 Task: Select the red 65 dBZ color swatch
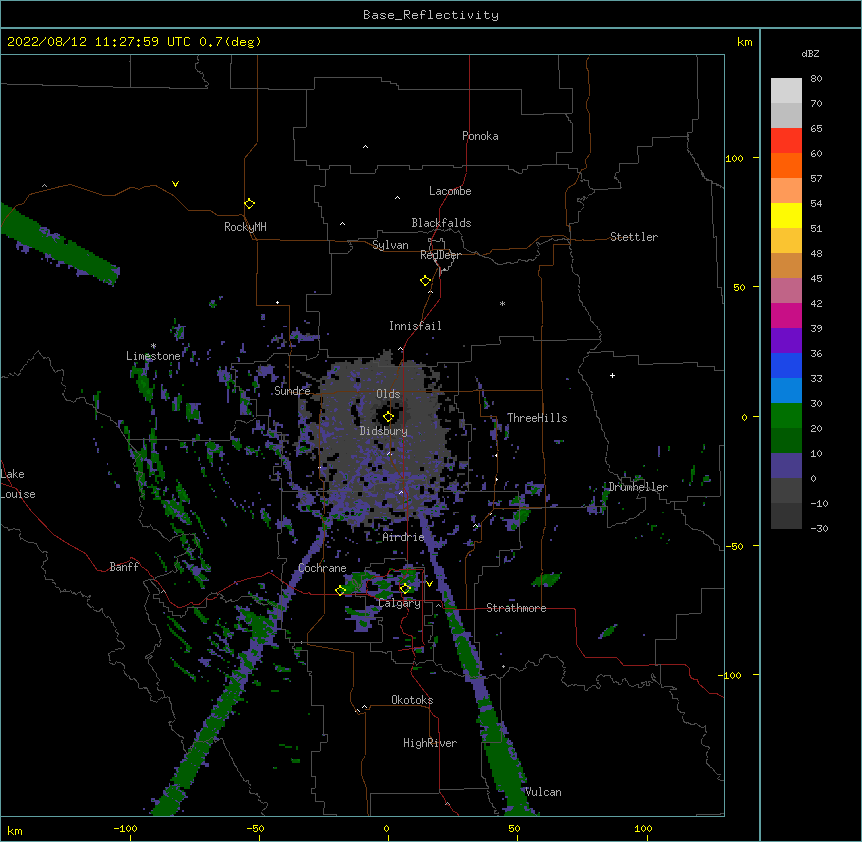click(786, 140)
